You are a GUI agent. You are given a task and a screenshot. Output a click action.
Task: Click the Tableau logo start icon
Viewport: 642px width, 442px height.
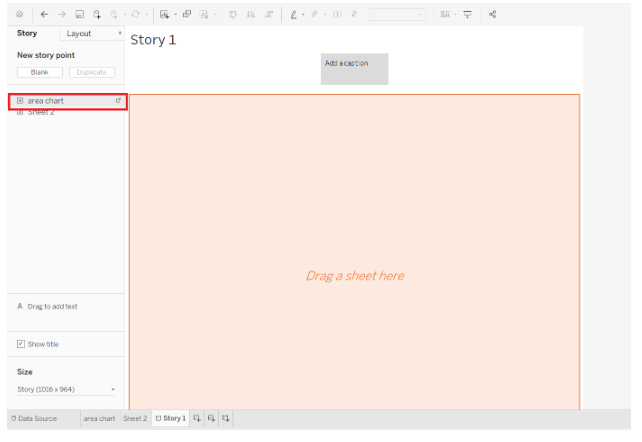(20, 15)
